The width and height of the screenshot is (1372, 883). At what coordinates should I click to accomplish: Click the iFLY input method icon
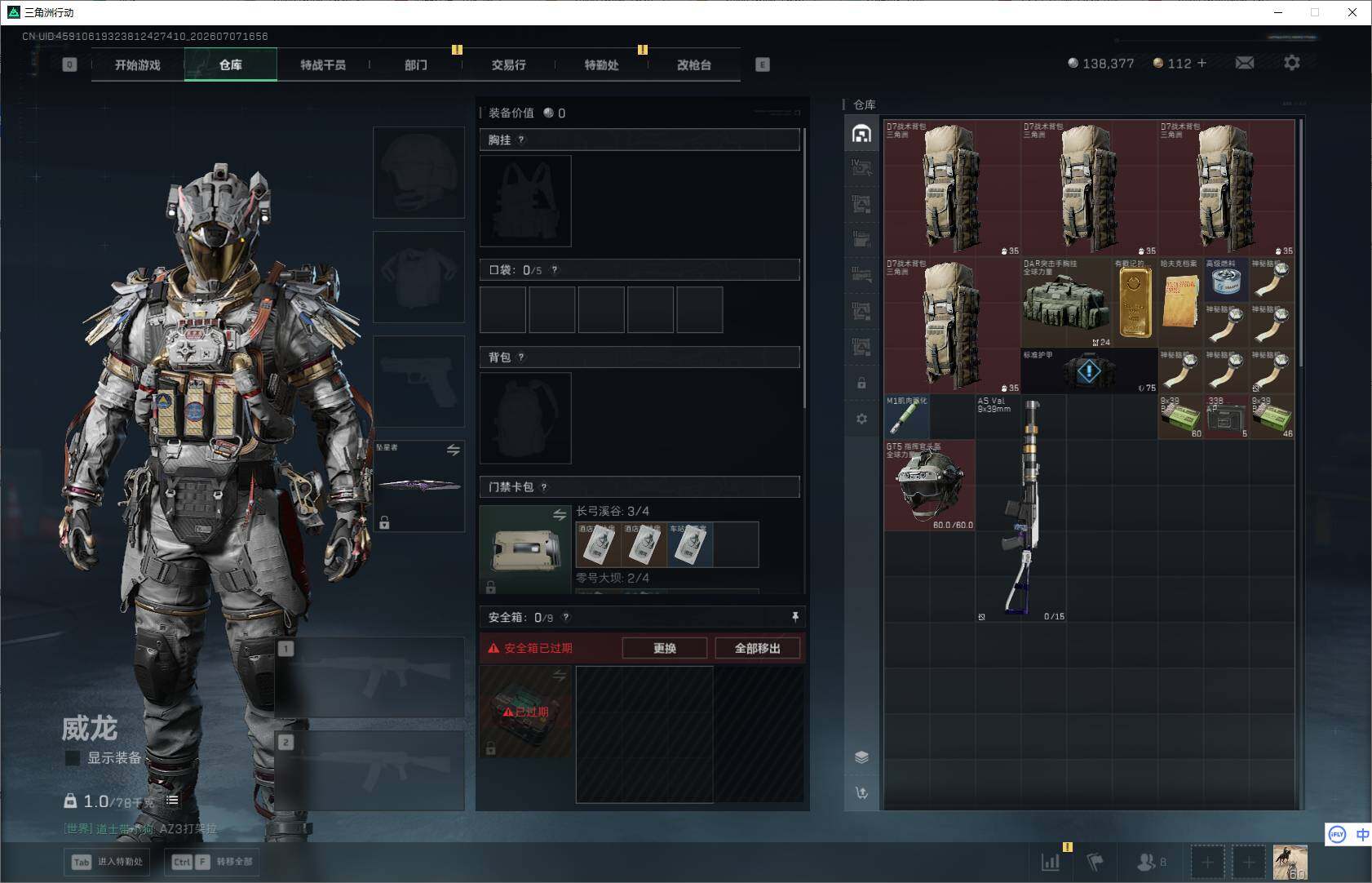(1337, 834)
